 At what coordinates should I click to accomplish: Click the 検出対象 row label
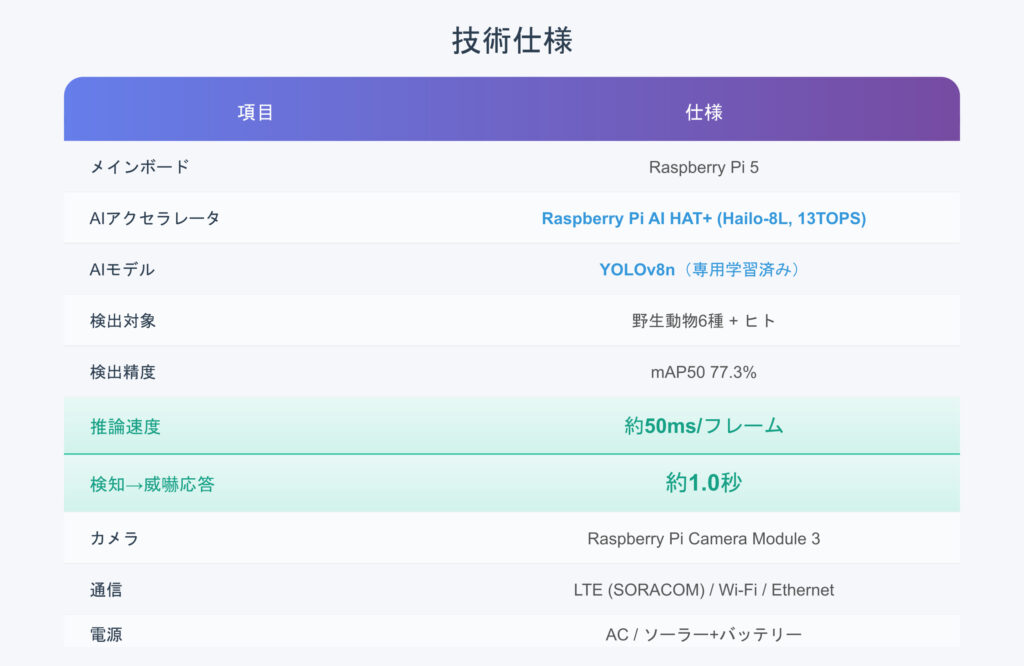point(122,321)
